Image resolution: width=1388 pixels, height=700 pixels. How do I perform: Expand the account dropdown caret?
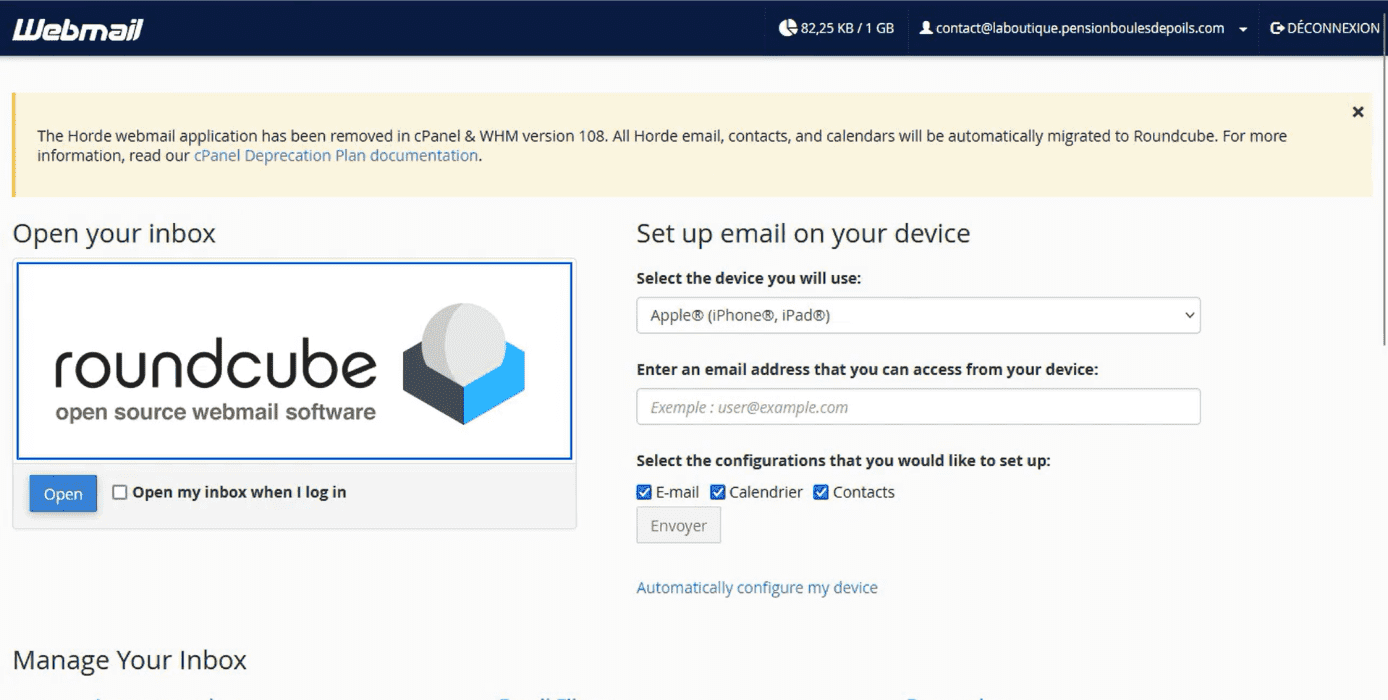1243,29
